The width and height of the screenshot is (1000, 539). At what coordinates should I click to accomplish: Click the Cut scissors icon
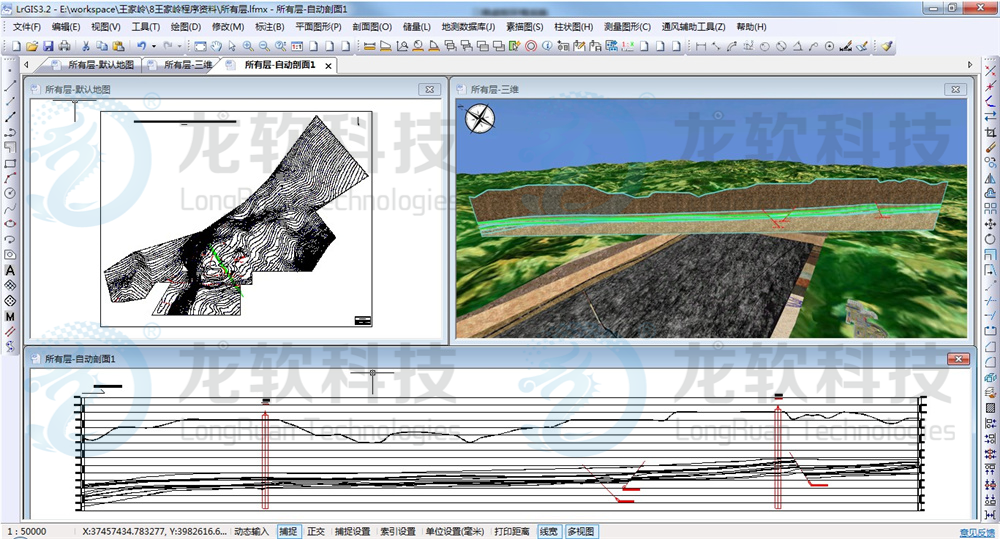pos(86,46)
